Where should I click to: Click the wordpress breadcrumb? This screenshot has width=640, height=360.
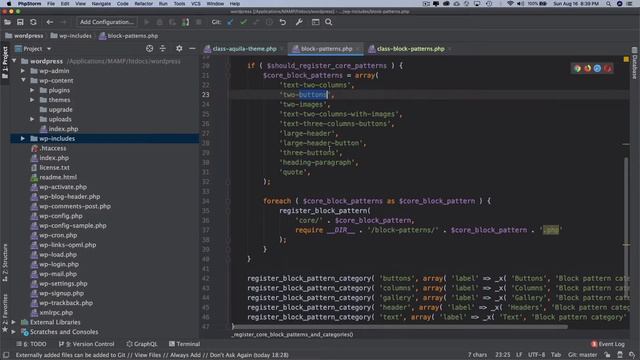24,36
